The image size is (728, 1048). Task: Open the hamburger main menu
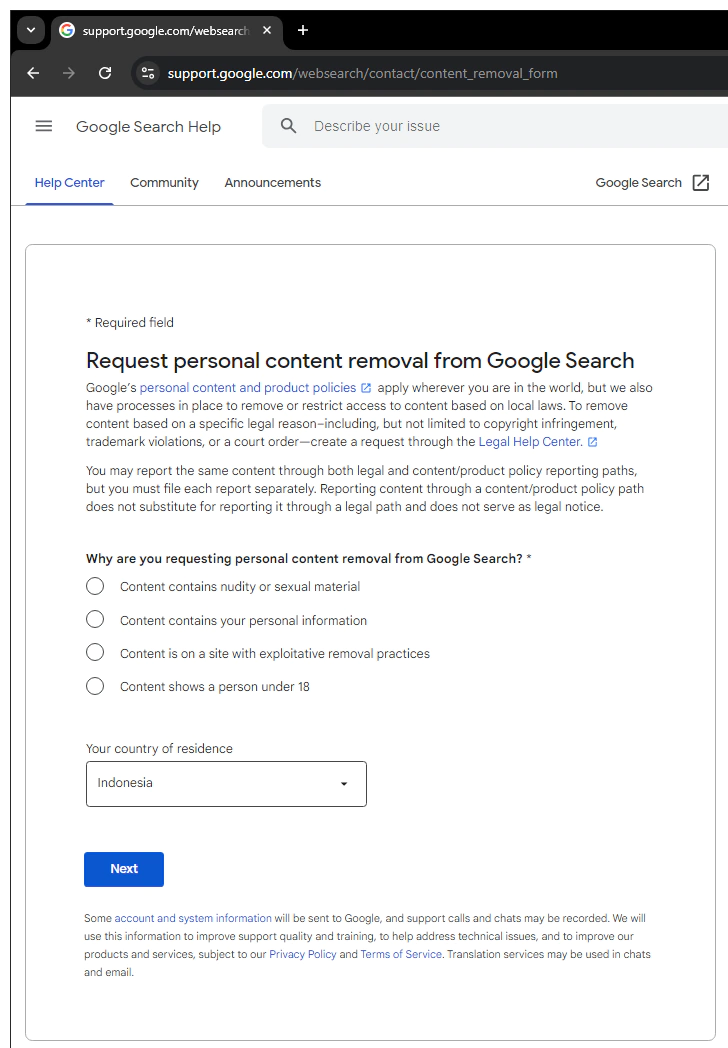[43, 126]
